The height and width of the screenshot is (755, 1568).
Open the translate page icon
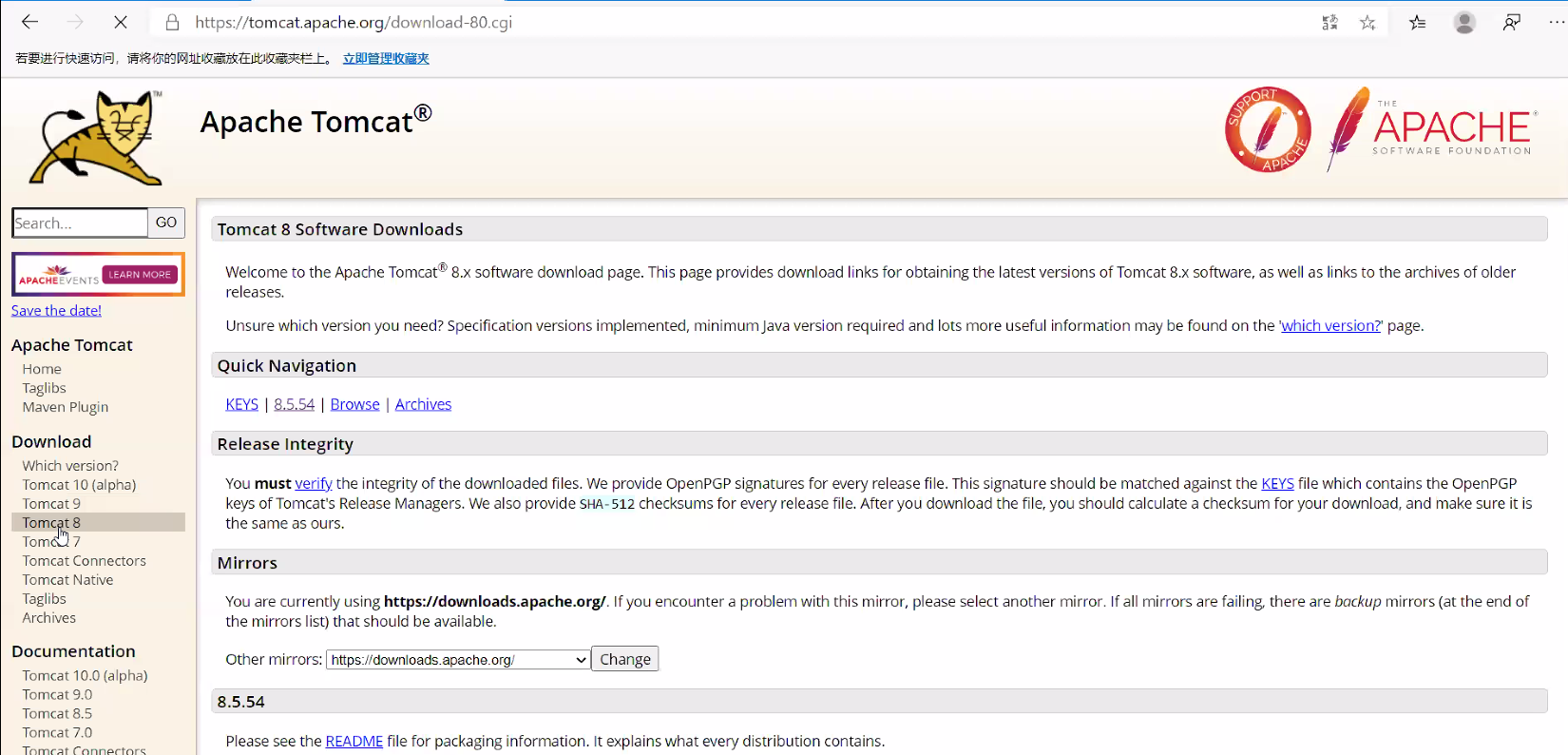(1329, 23)
